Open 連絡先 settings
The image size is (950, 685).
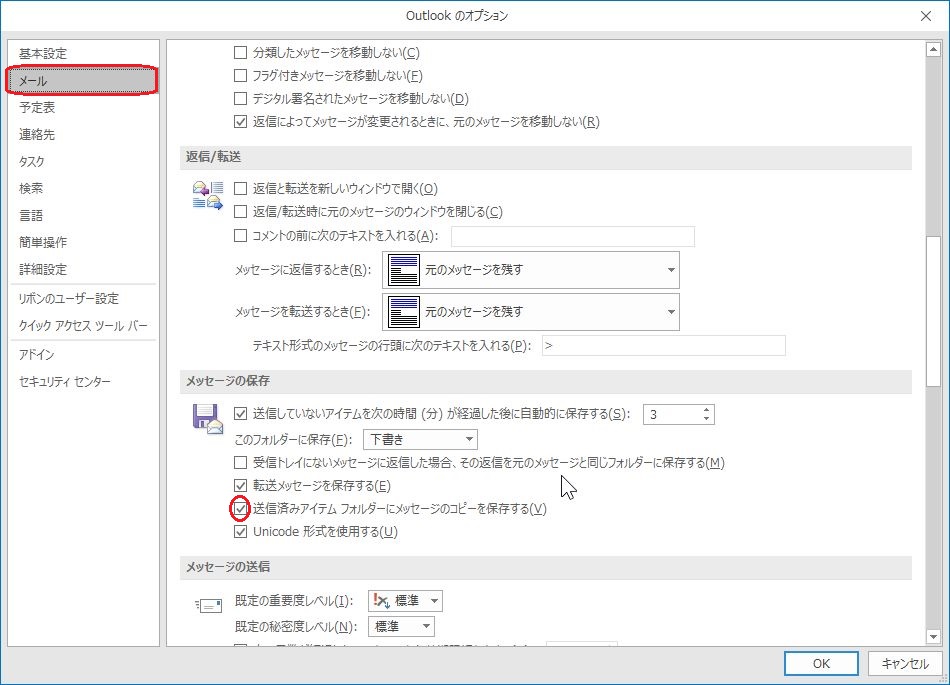82,134
